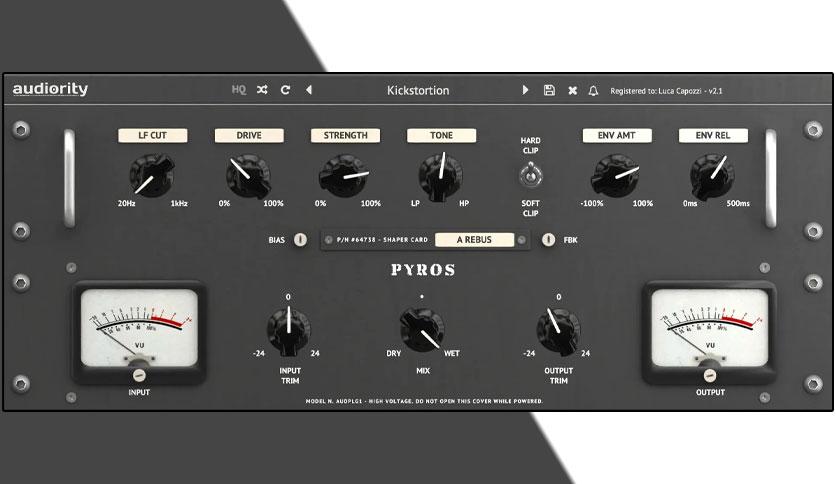Click the input VU meter adjustment screw

(x=139, y=375)
